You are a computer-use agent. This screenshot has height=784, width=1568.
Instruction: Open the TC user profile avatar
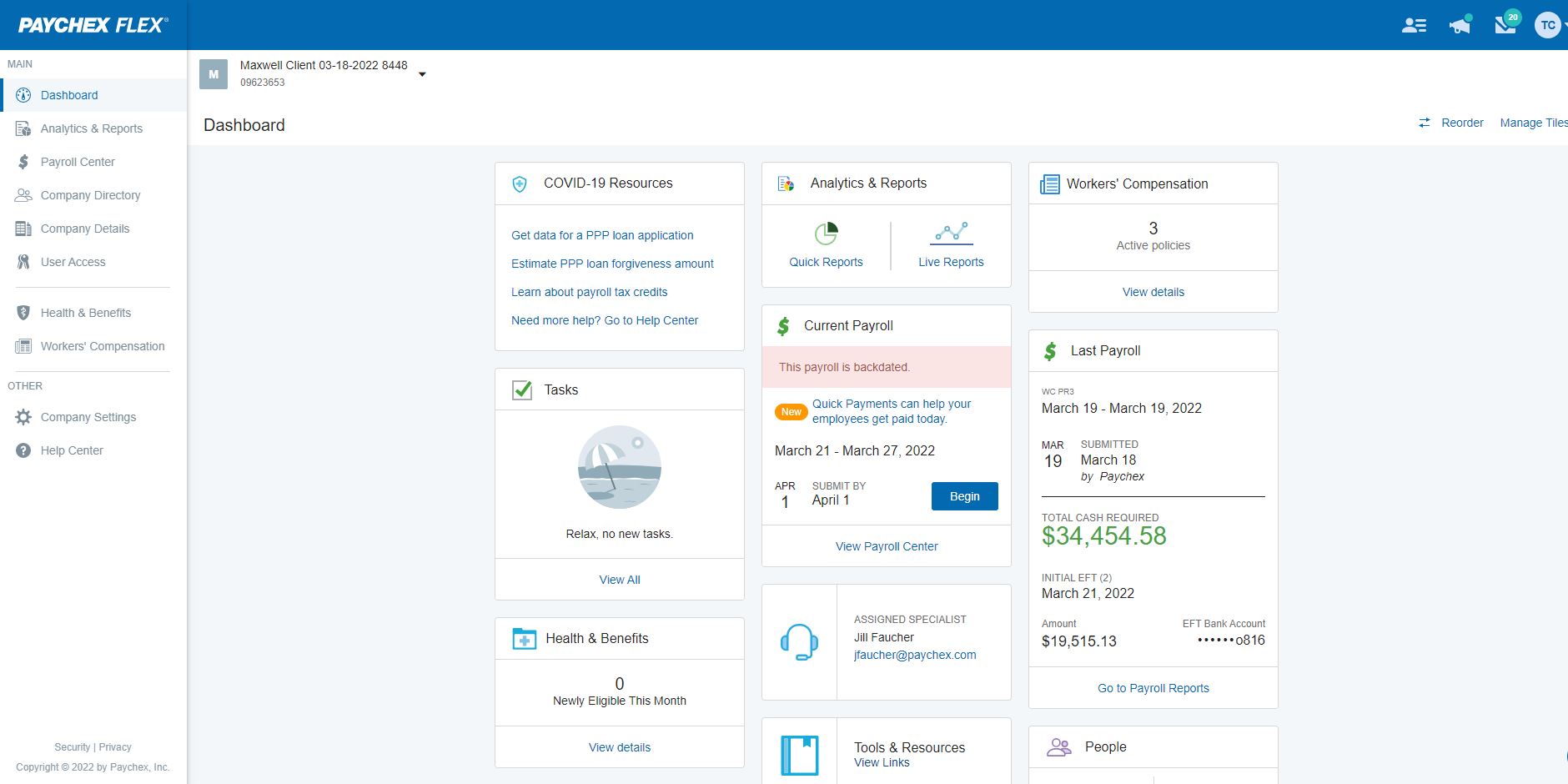(1548, 25)
